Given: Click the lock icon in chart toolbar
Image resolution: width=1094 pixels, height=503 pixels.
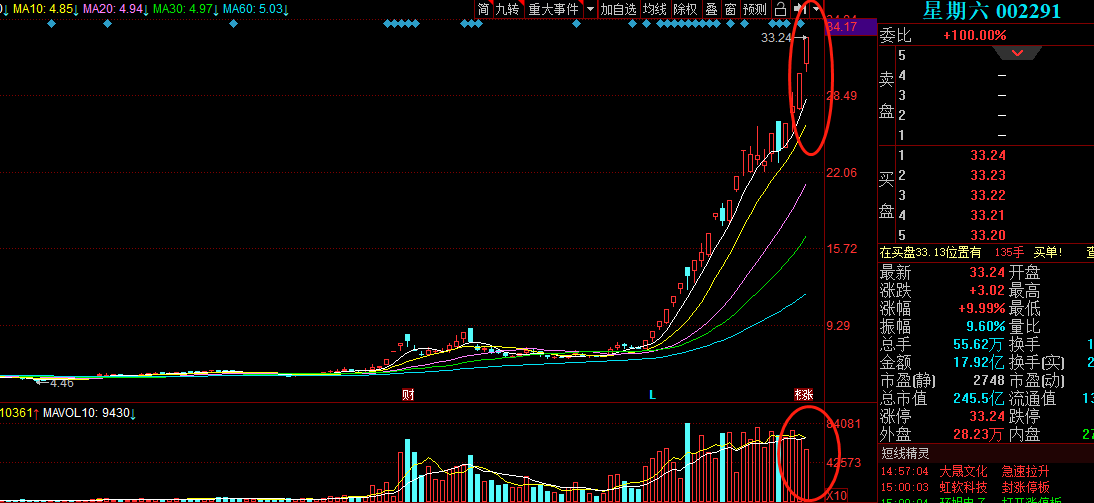Looking at the screenshot, I should (780, 9).
